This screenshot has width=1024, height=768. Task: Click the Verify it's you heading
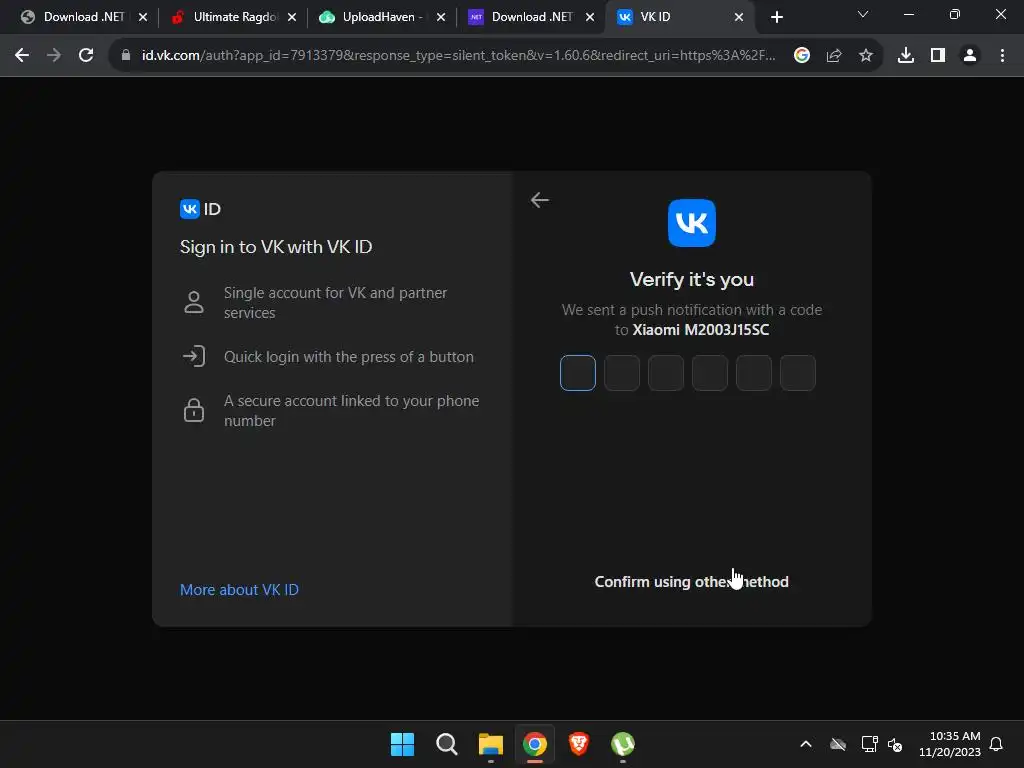click(692, 280)
